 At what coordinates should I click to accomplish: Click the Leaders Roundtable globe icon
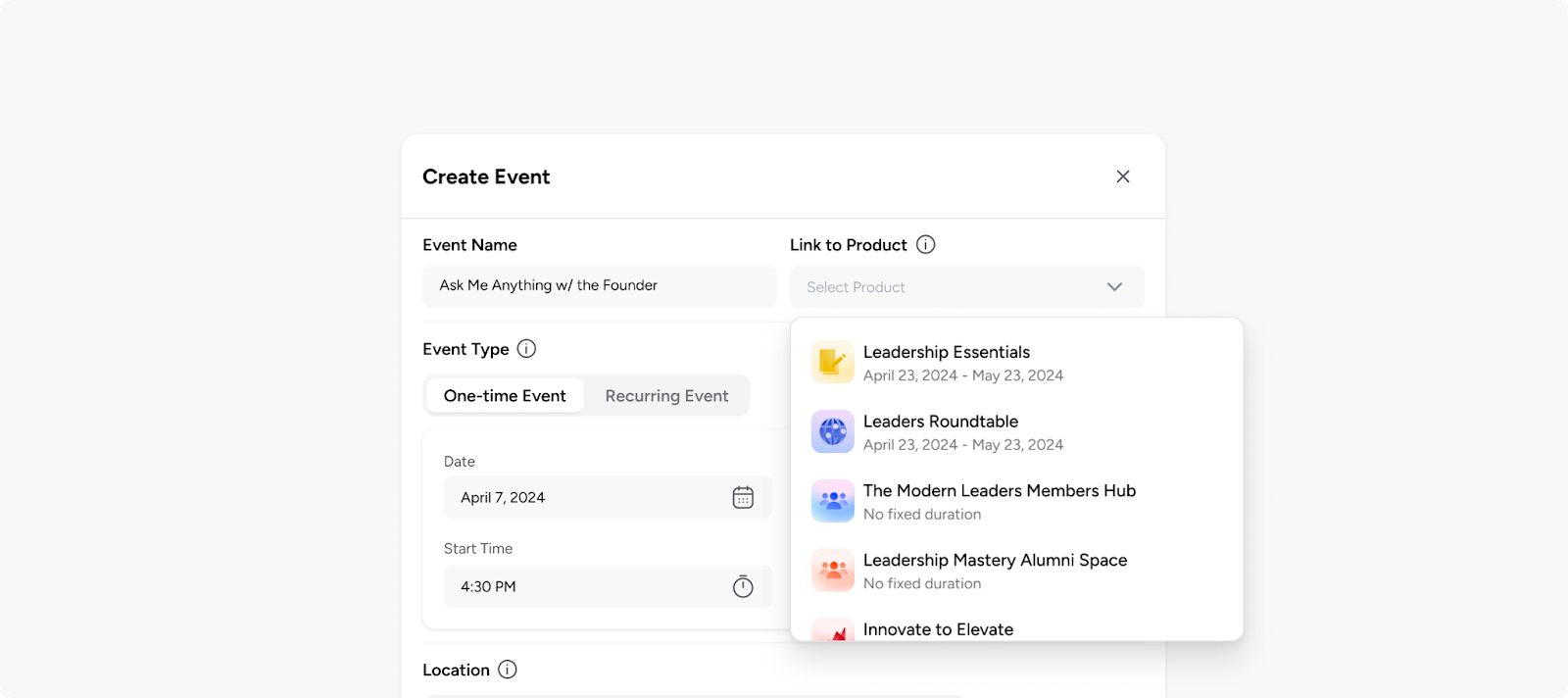(x=833, y=431)
